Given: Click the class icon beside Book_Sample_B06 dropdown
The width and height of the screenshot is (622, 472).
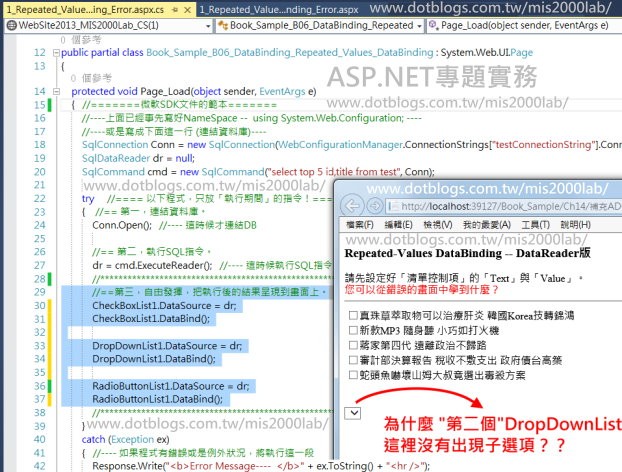Looking at the screenshot, I should tap(223, 26).
